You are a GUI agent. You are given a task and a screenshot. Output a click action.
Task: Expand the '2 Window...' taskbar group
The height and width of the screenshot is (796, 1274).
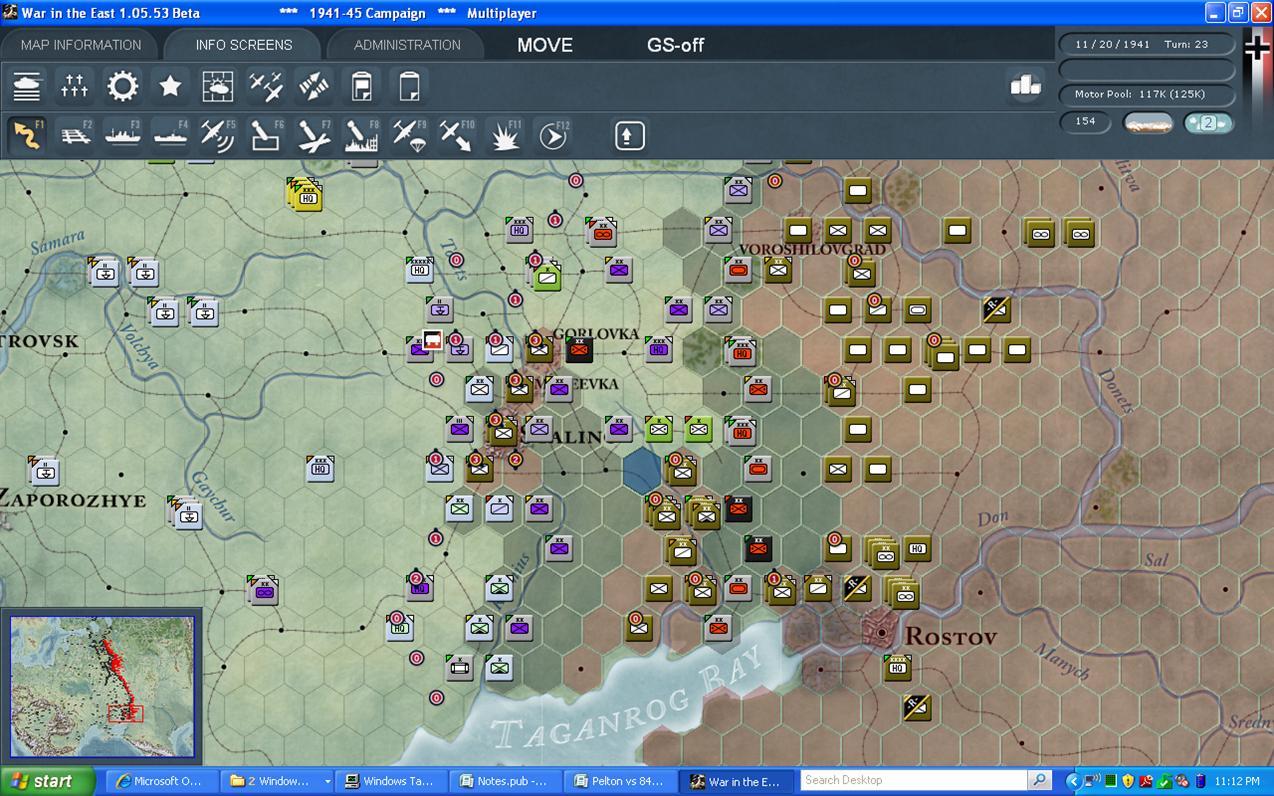[277, 781]
